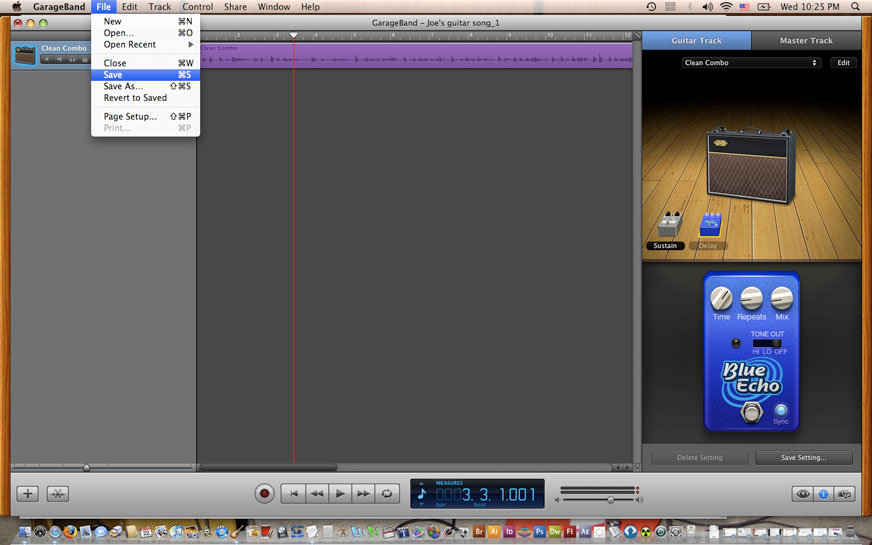872x545 pixels.
Task: Open the Track Editor scissors button
Action: coord(58,493)
